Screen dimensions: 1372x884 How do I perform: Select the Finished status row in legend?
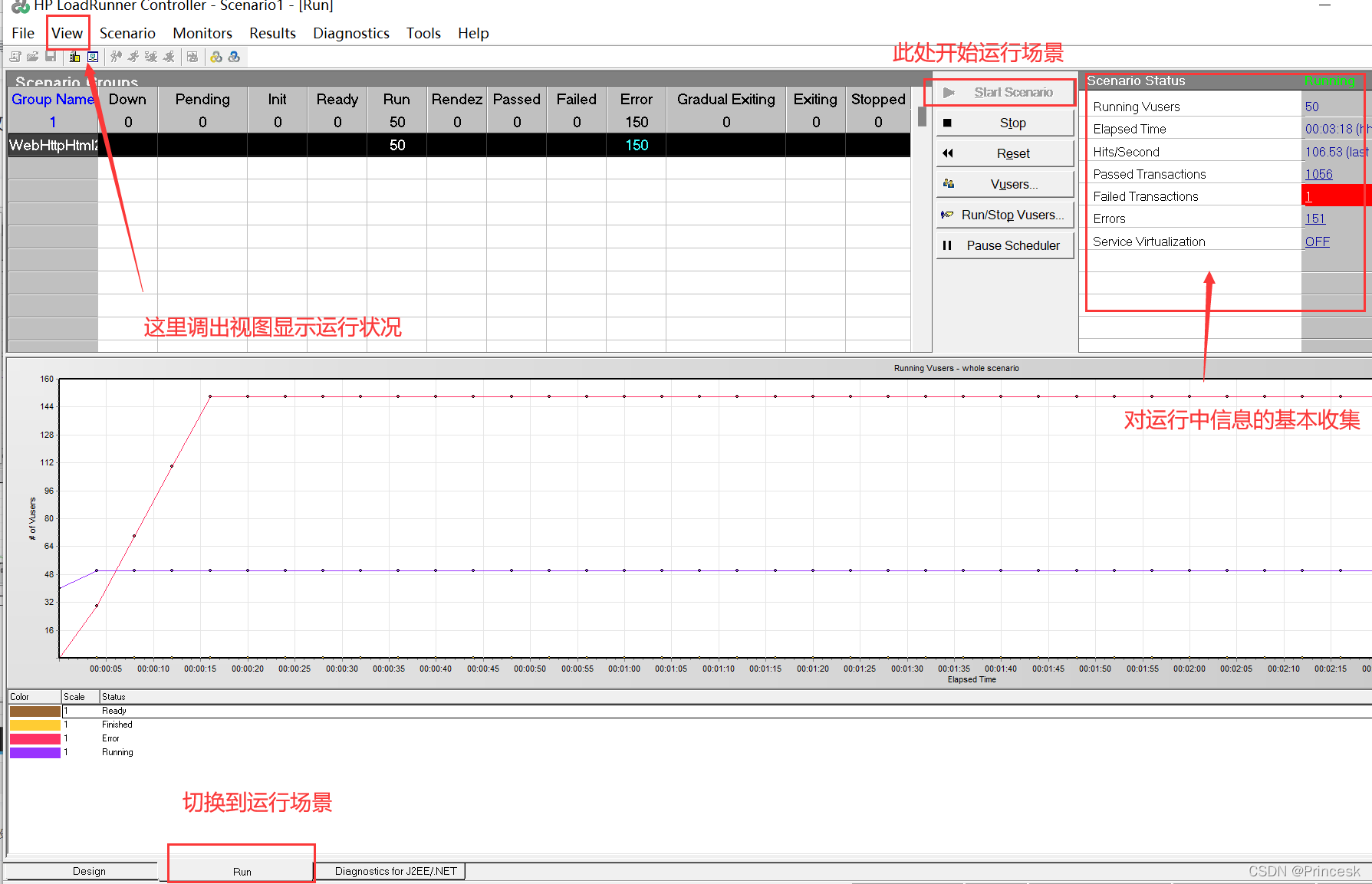click(117, 725)
